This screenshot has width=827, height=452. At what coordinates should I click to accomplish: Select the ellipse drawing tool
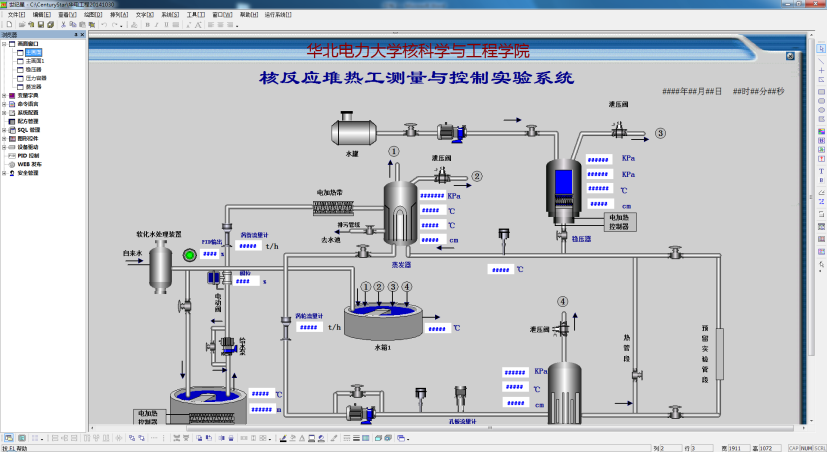pyautogui.click(x=821, y=110)
